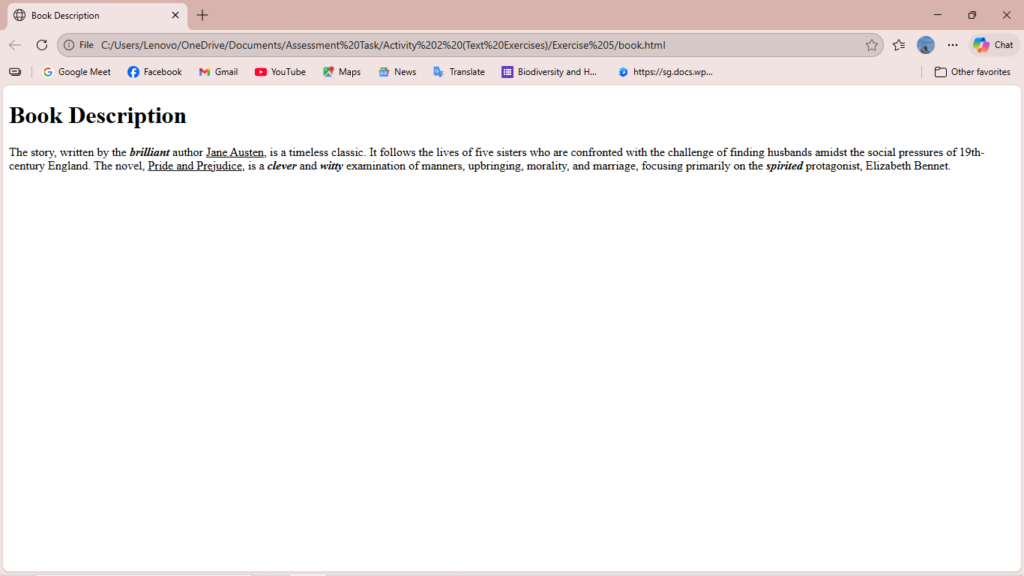This screenshot has width=1024, height=576.
Task: Click the browser refresh button
Action: pos(42,45)
